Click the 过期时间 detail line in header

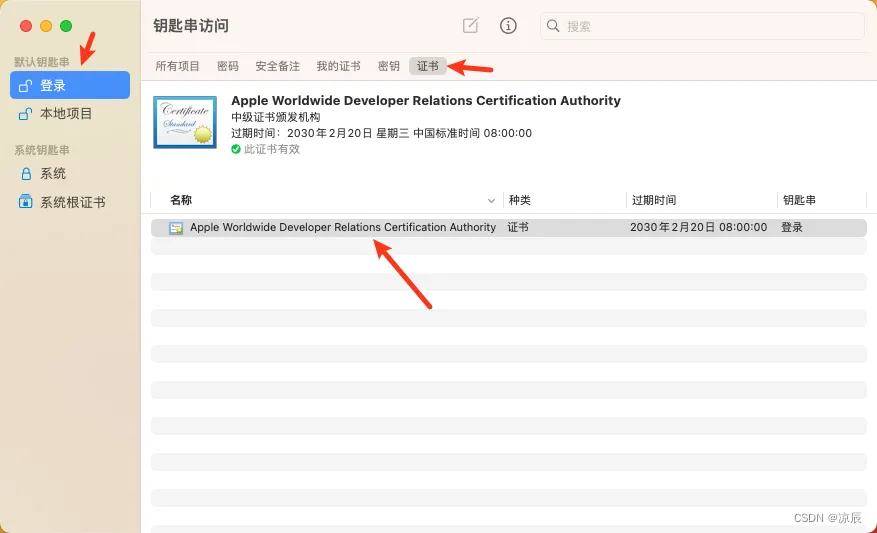click(x=381, y=133)
